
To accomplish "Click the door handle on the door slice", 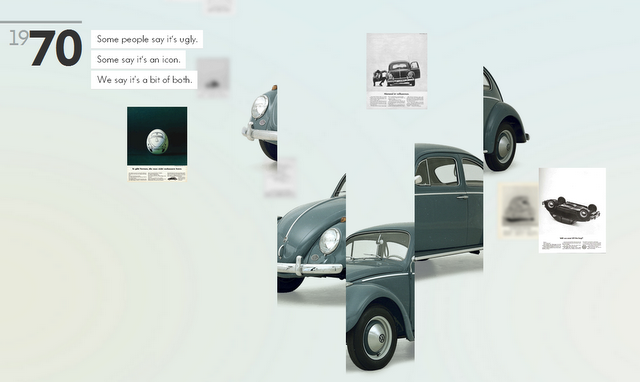I will pos(462,198).
